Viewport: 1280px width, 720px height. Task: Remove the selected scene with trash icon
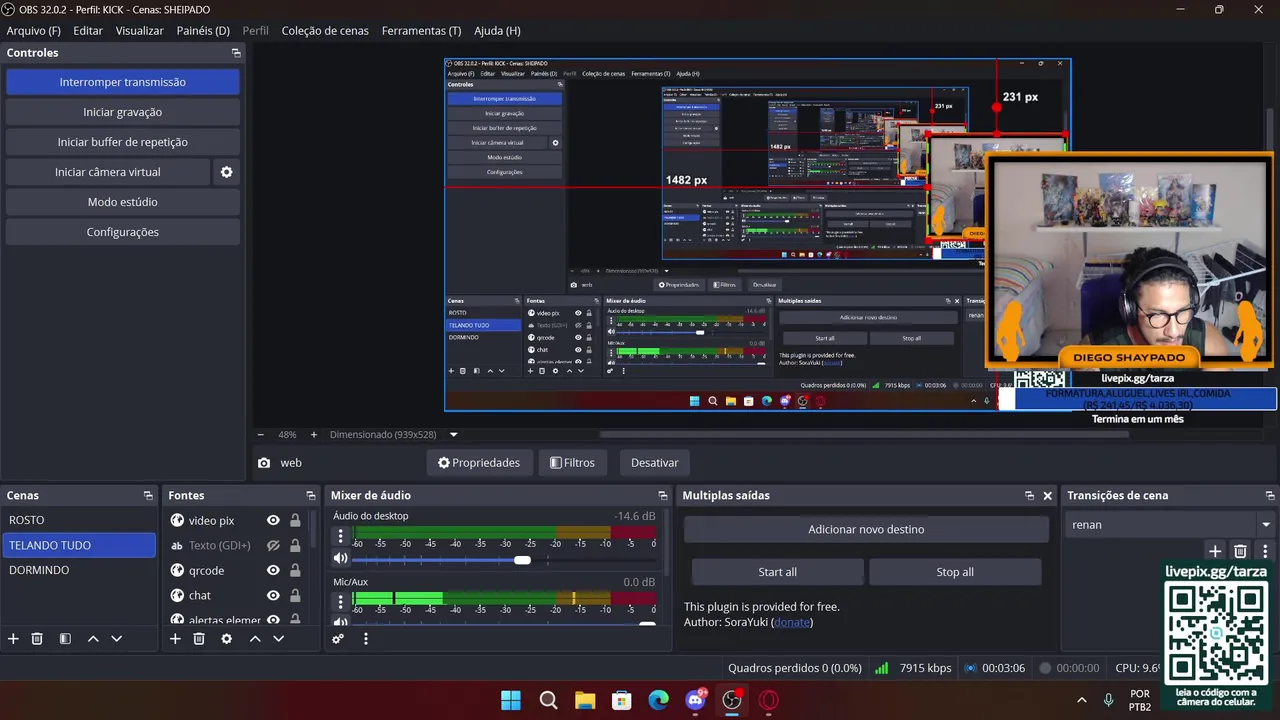(37, 638)
